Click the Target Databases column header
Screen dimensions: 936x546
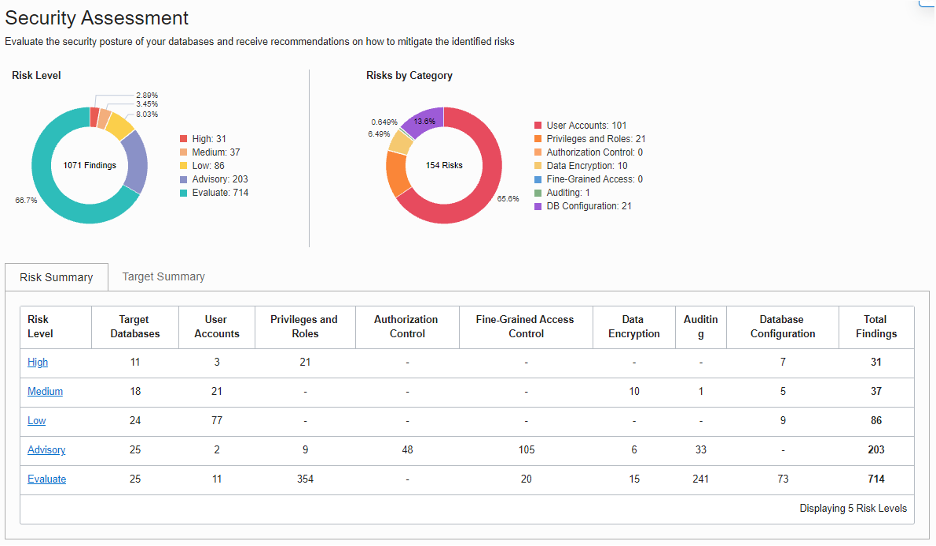click(x=135, y=326)
